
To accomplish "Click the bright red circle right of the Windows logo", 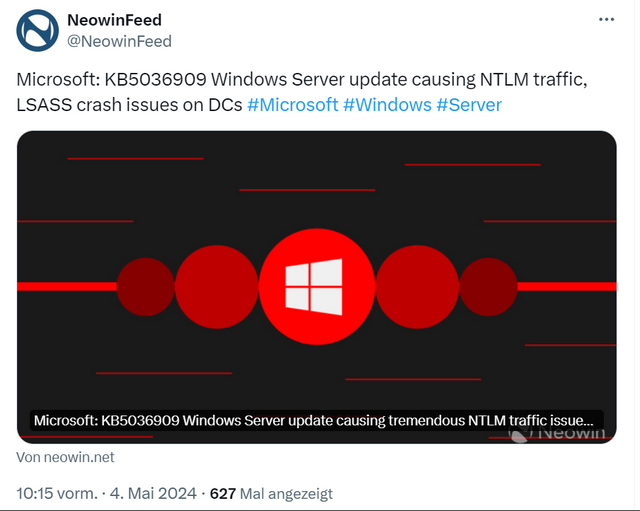I will (417, 286).
